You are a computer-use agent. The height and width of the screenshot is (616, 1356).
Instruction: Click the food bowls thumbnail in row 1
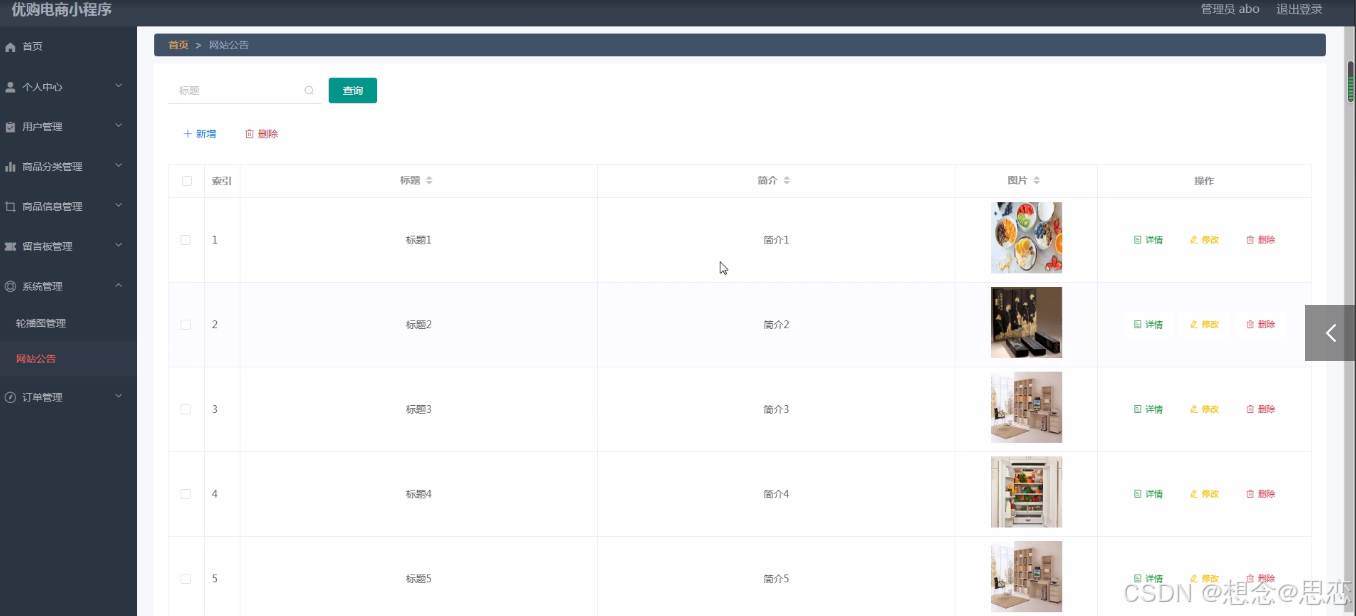click(x=1026, y=238)
